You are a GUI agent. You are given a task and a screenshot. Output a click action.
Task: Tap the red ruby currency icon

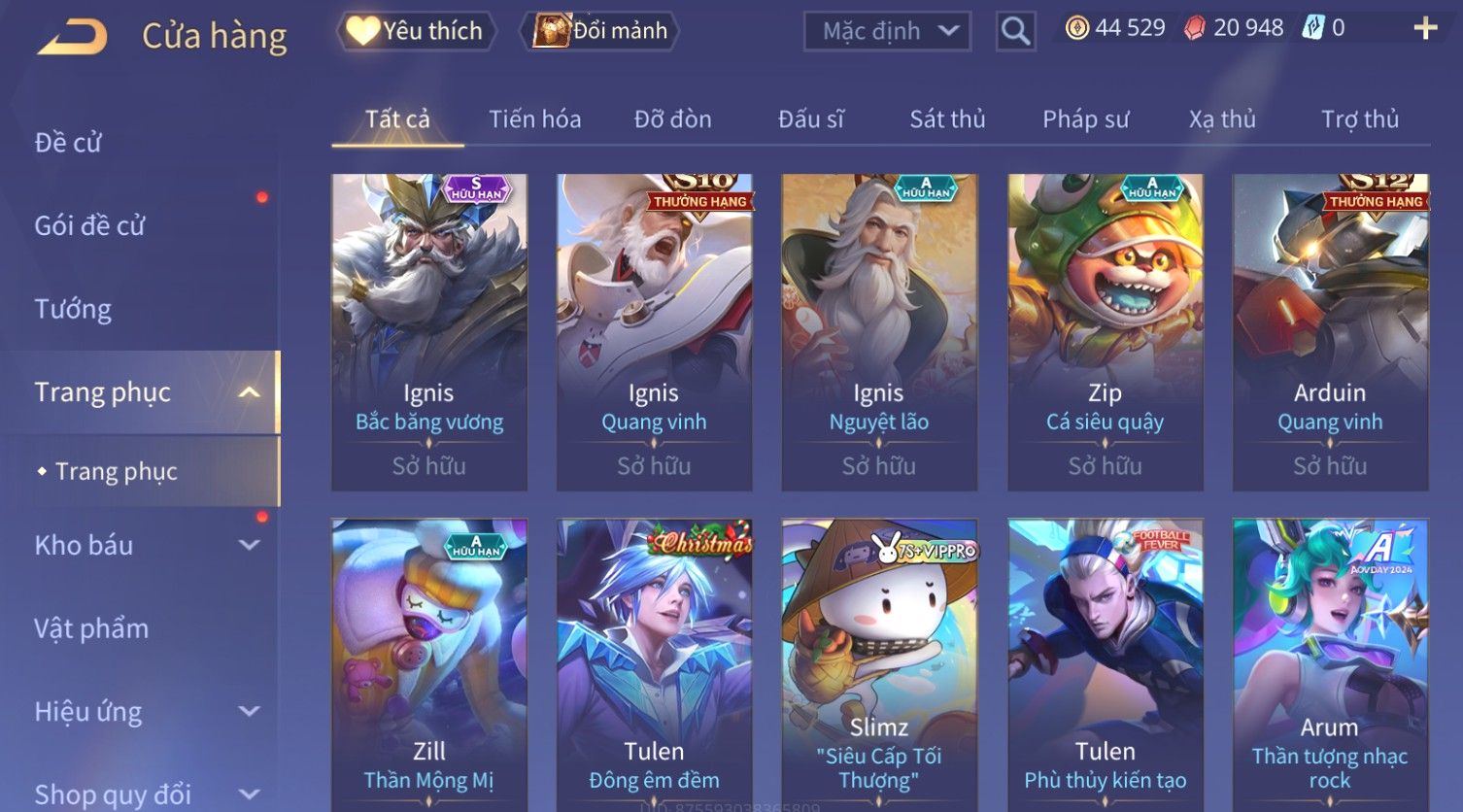[x=1195, y=28]
